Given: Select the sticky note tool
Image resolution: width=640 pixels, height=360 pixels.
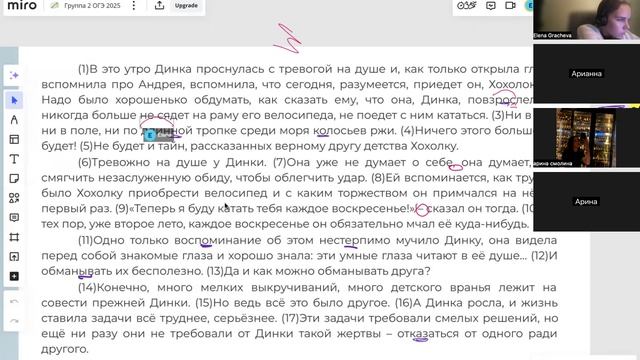Looking at the screenshot, I should coord(14,178).
